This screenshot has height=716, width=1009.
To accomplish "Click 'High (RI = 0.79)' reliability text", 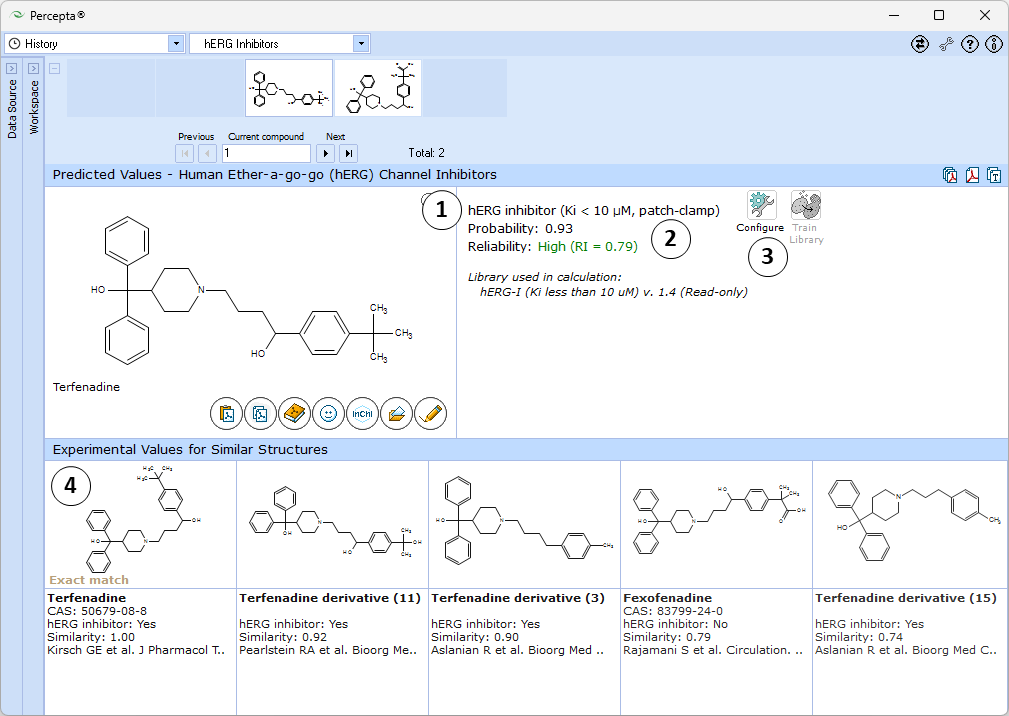I will (587, 246).
